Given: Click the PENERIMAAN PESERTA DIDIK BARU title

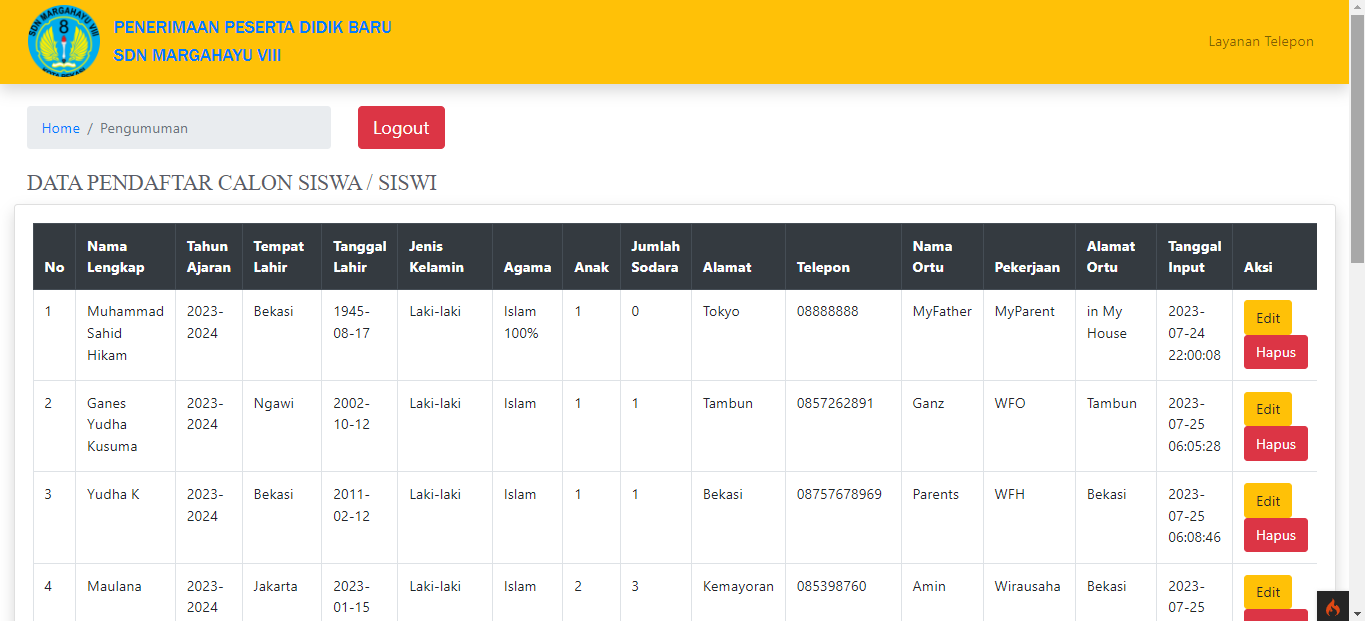Looking at the screenshot, I should (x=253, y=27).
